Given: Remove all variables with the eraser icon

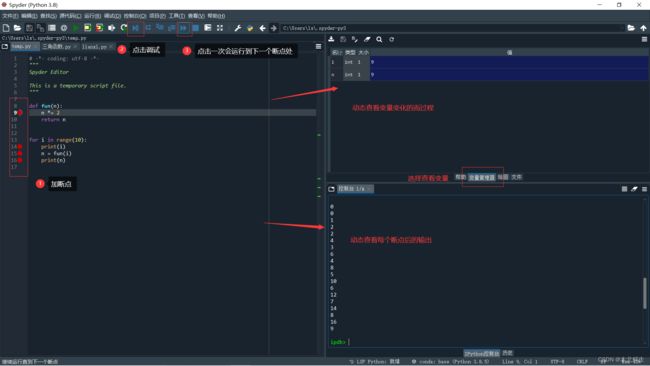Looking at the screenshot, I should pyautogui.click(x=367, y=39).
